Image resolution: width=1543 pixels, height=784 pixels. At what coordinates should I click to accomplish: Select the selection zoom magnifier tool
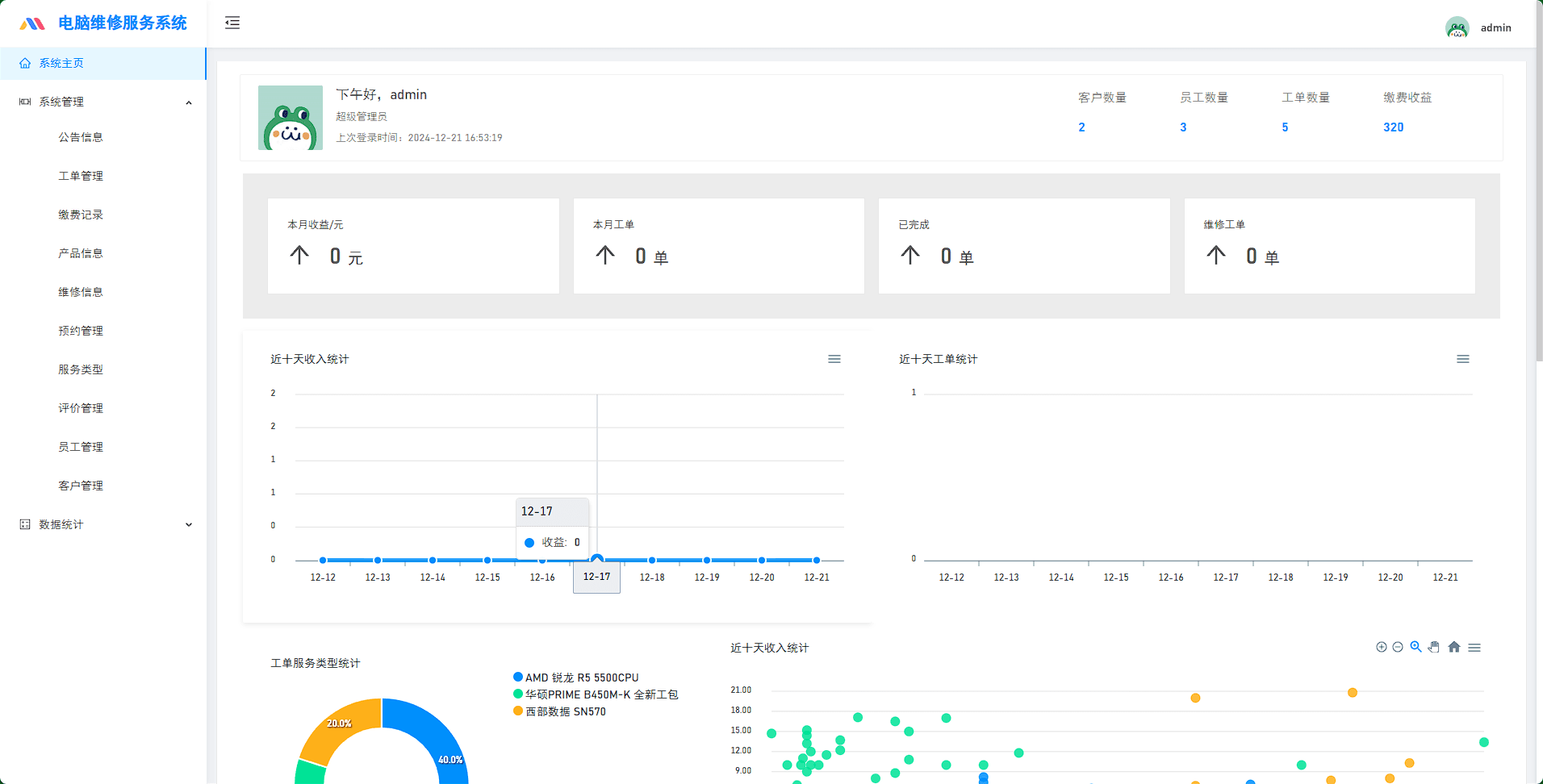1415,647
